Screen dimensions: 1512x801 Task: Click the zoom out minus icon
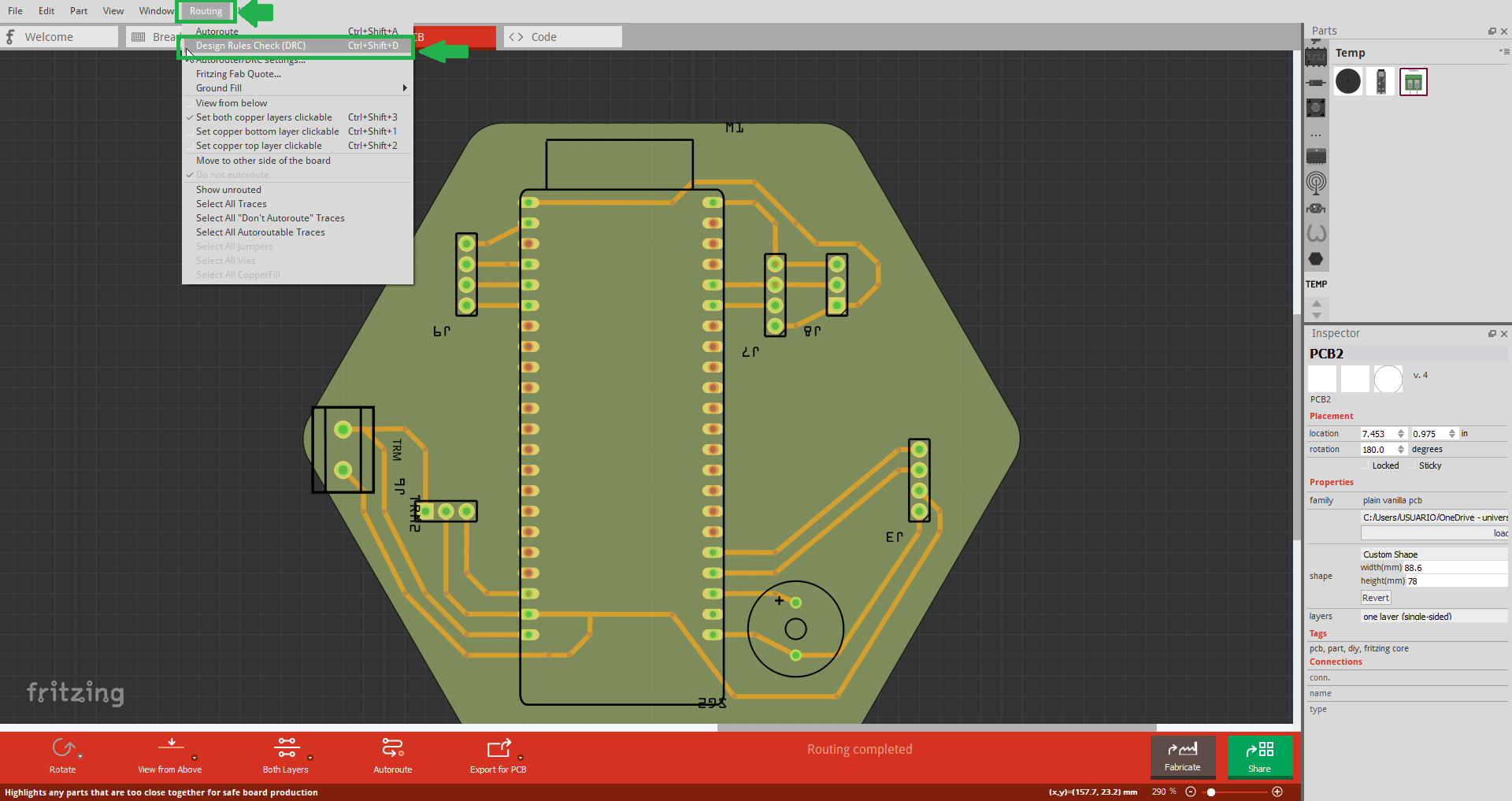pyautogui.click(x=1191, y=792)
